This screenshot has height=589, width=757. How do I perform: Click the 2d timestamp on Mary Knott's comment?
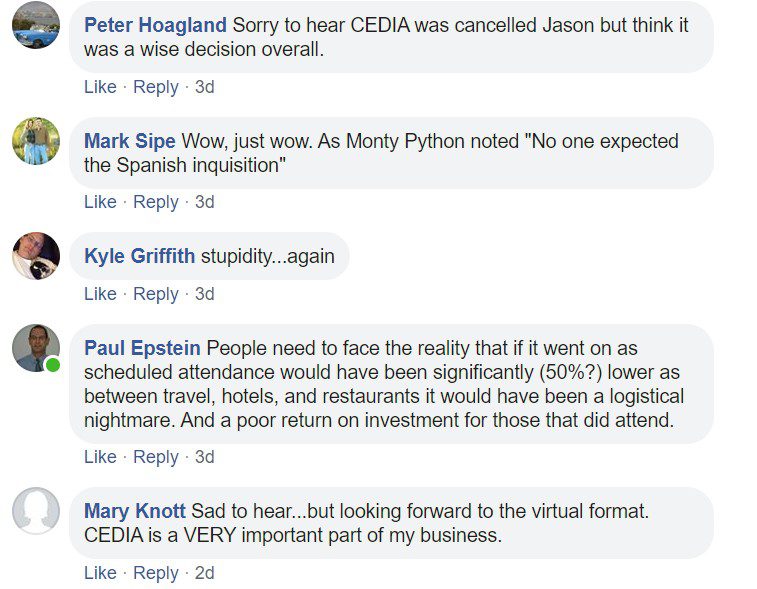click(x=204, y=573)
